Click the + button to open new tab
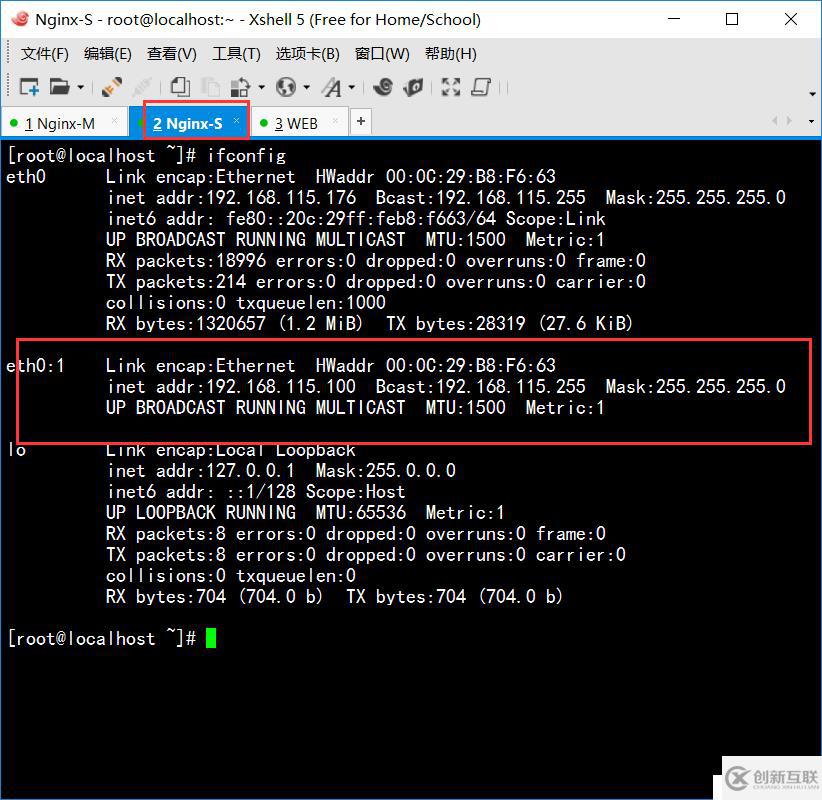The width and height of the screenshot is (822, 800). point(360,121)
